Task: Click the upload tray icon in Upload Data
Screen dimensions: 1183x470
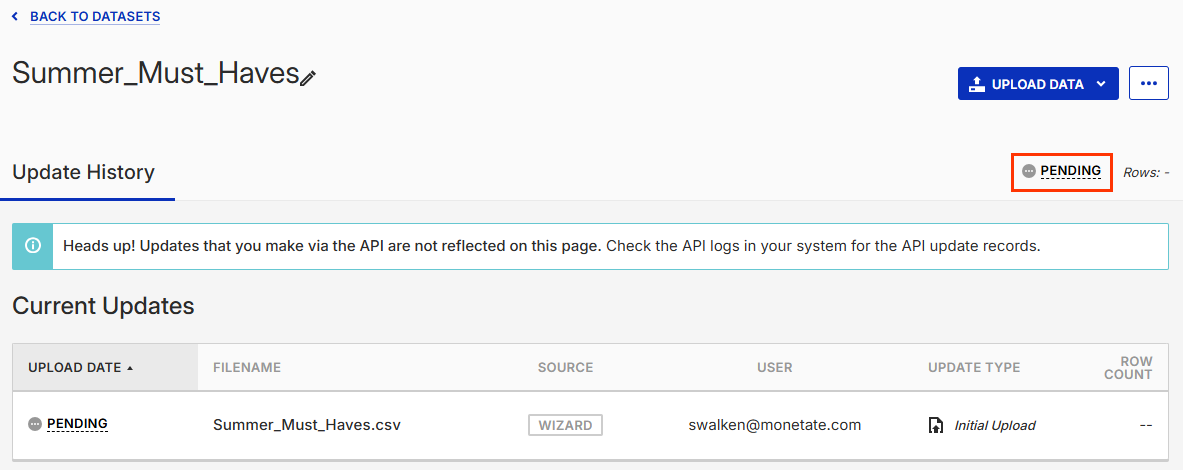Action: [977, 84]
